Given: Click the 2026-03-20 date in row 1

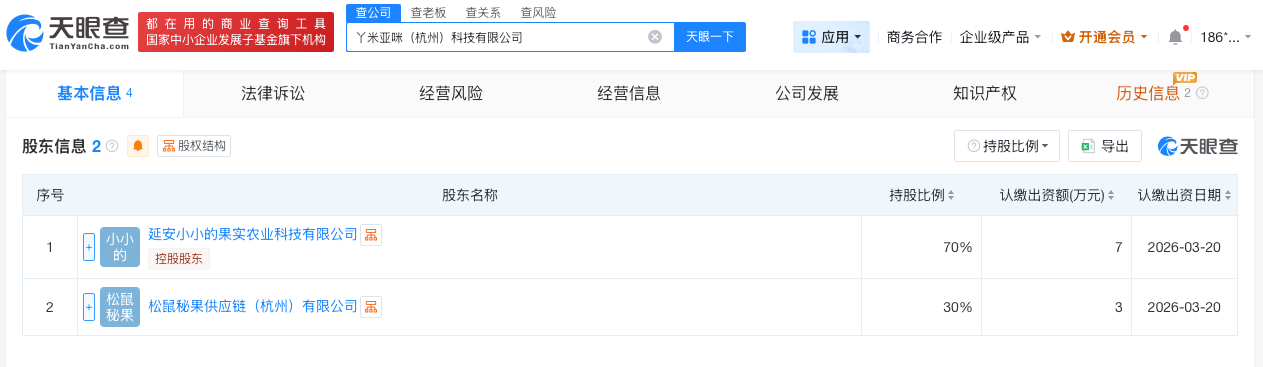Looking at the screenshot, I should point(1184,247).
